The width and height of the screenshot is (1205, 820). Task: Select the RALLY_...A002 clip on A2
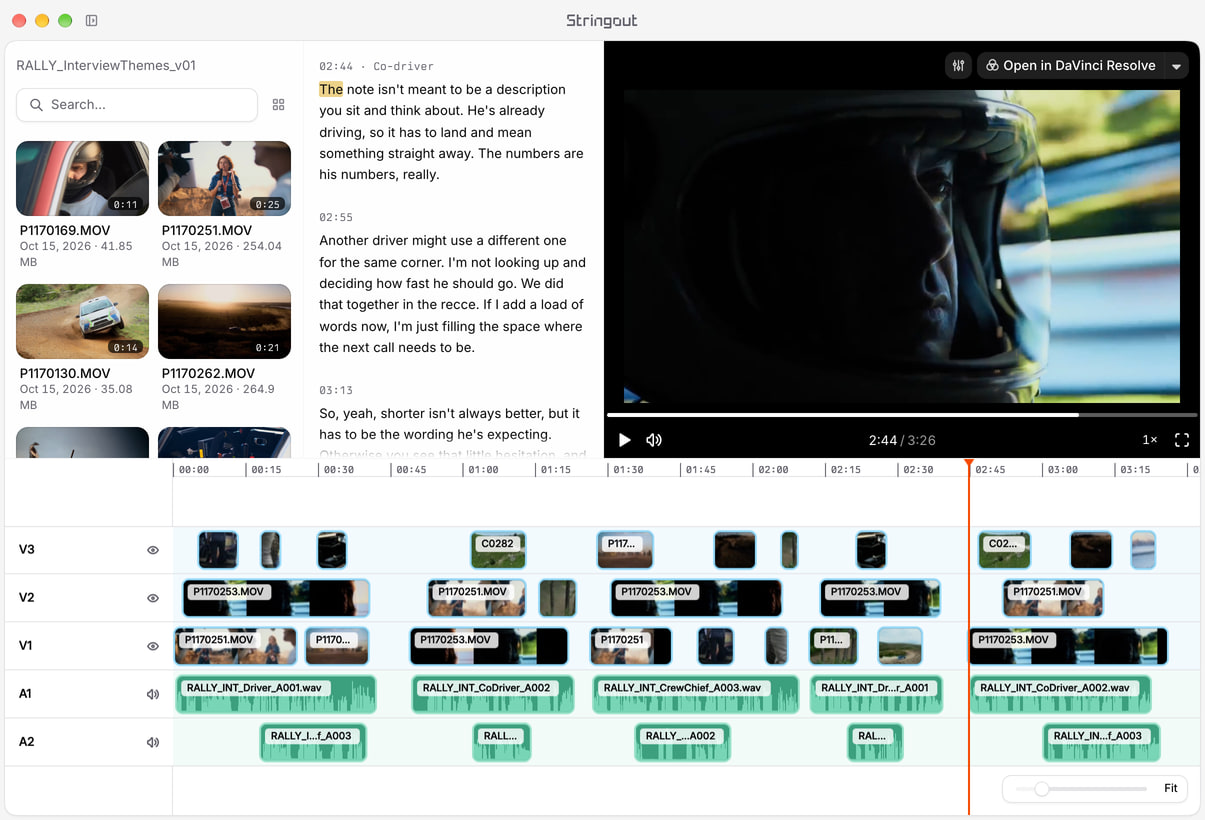(682, 742)
